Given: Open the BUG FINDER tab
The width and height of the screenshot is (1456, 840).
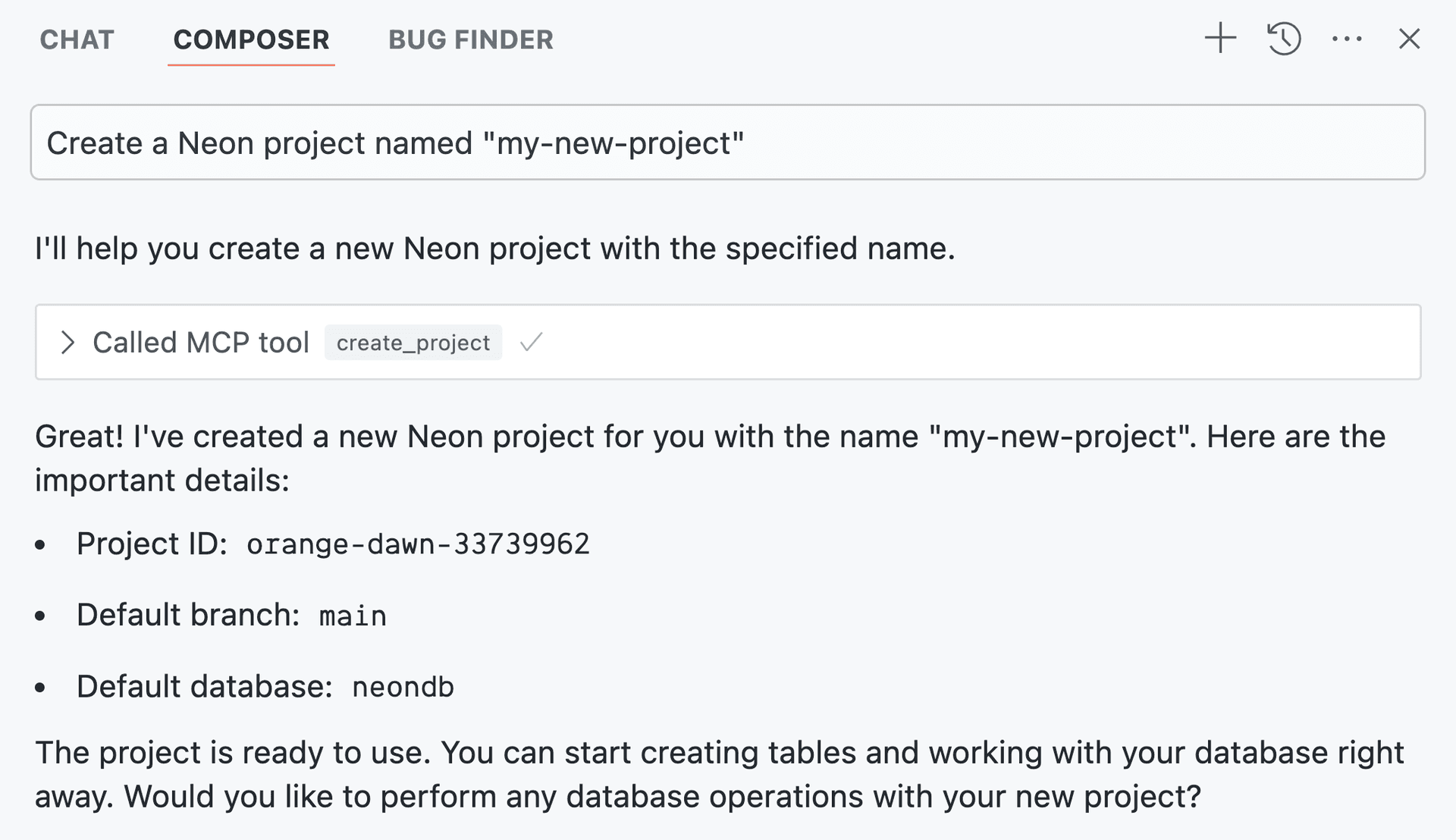Looking at the screenshot, I should 471,39.
